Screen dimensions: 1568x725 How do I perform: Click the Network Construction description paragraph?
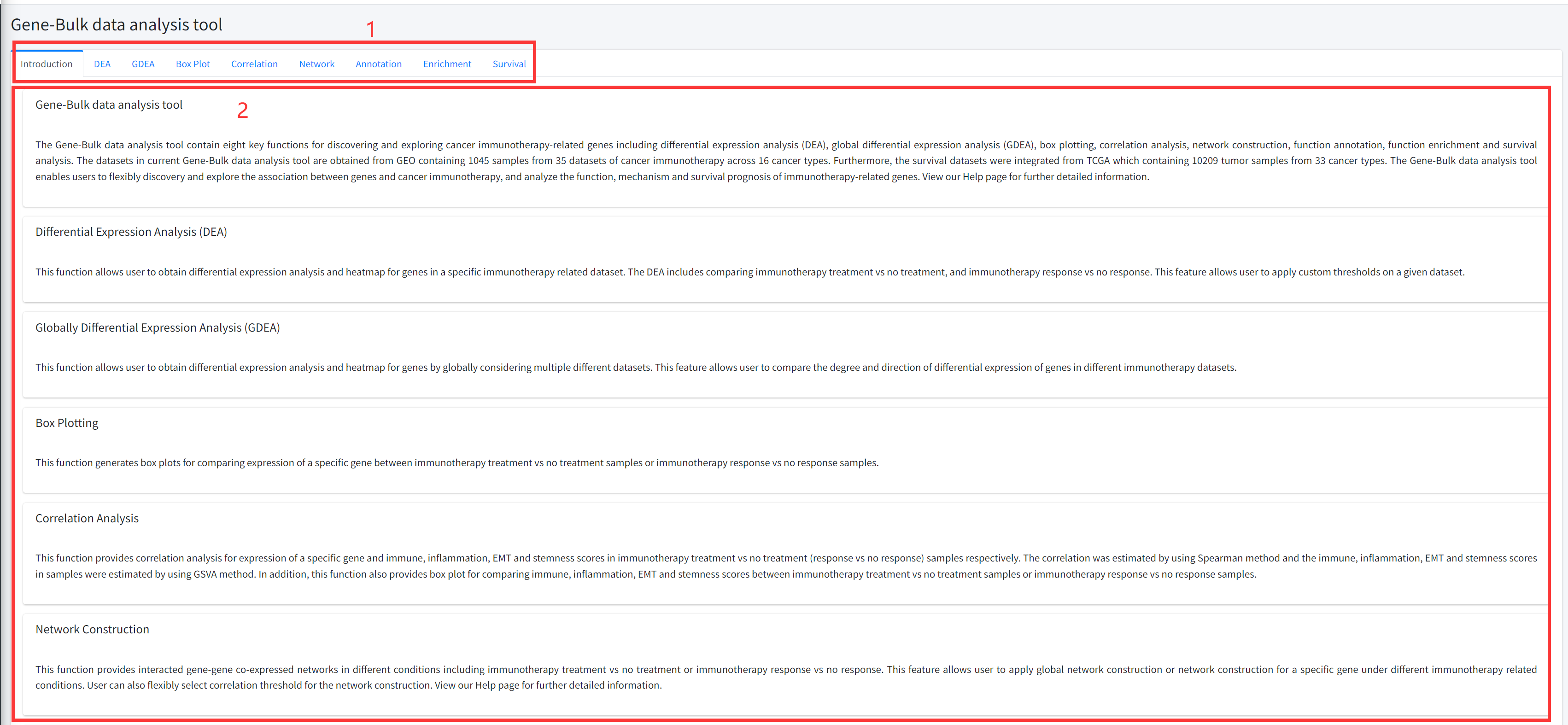(785, 677)
